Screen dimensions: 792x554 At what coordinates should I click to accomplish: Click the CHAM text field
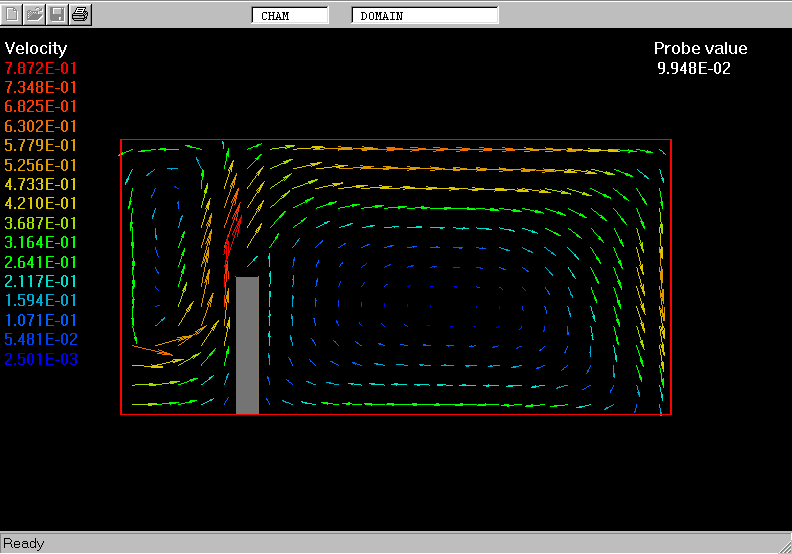(x=290, y=16)
